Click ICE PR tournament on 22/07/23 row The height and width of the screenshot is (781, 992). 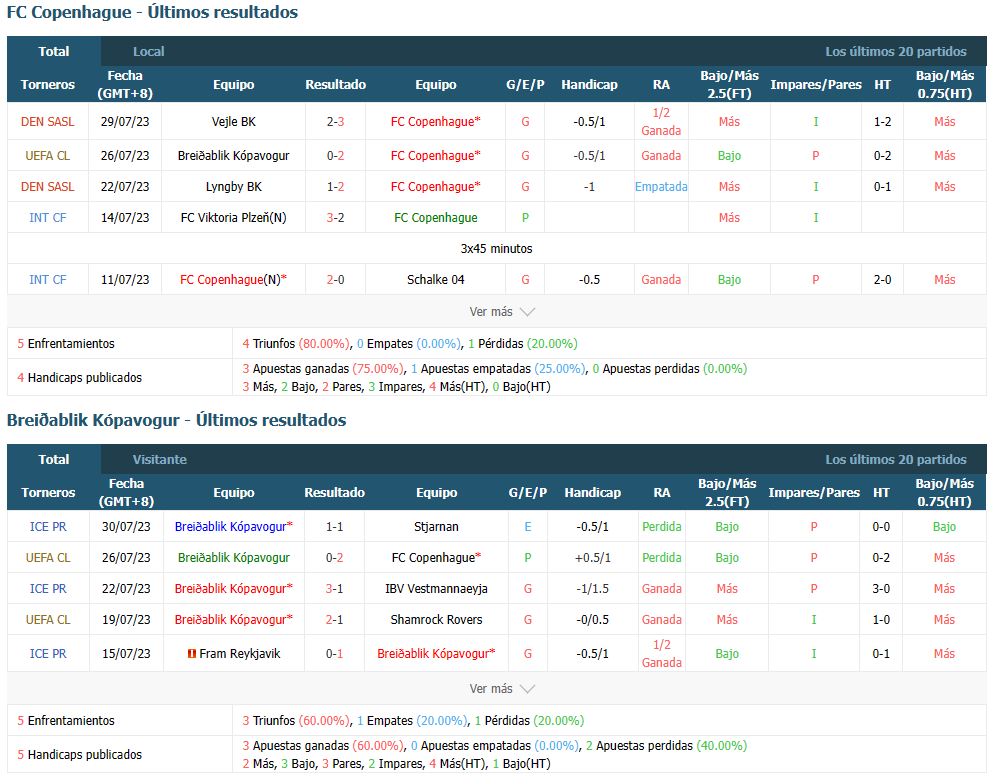48,589
